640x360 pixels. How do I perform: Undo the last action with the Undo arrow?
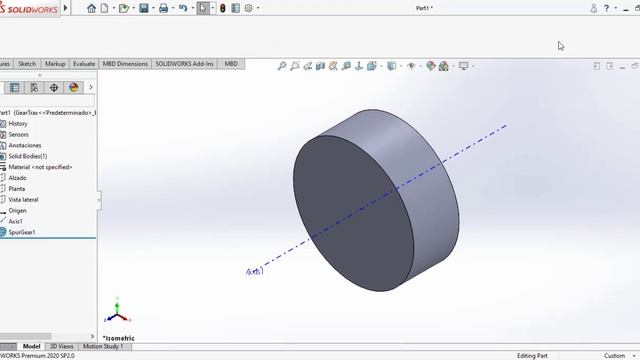point(183,8)
